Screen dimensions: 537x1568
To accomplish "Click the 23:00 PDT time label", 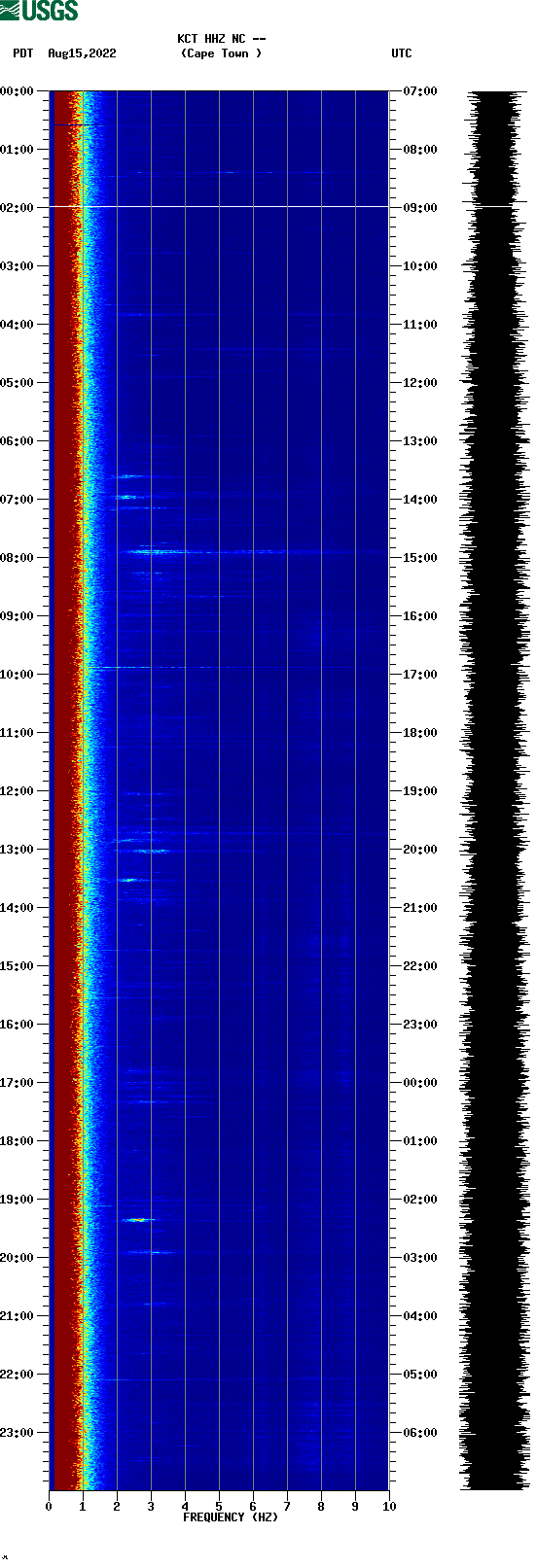I will (18, 1433).
